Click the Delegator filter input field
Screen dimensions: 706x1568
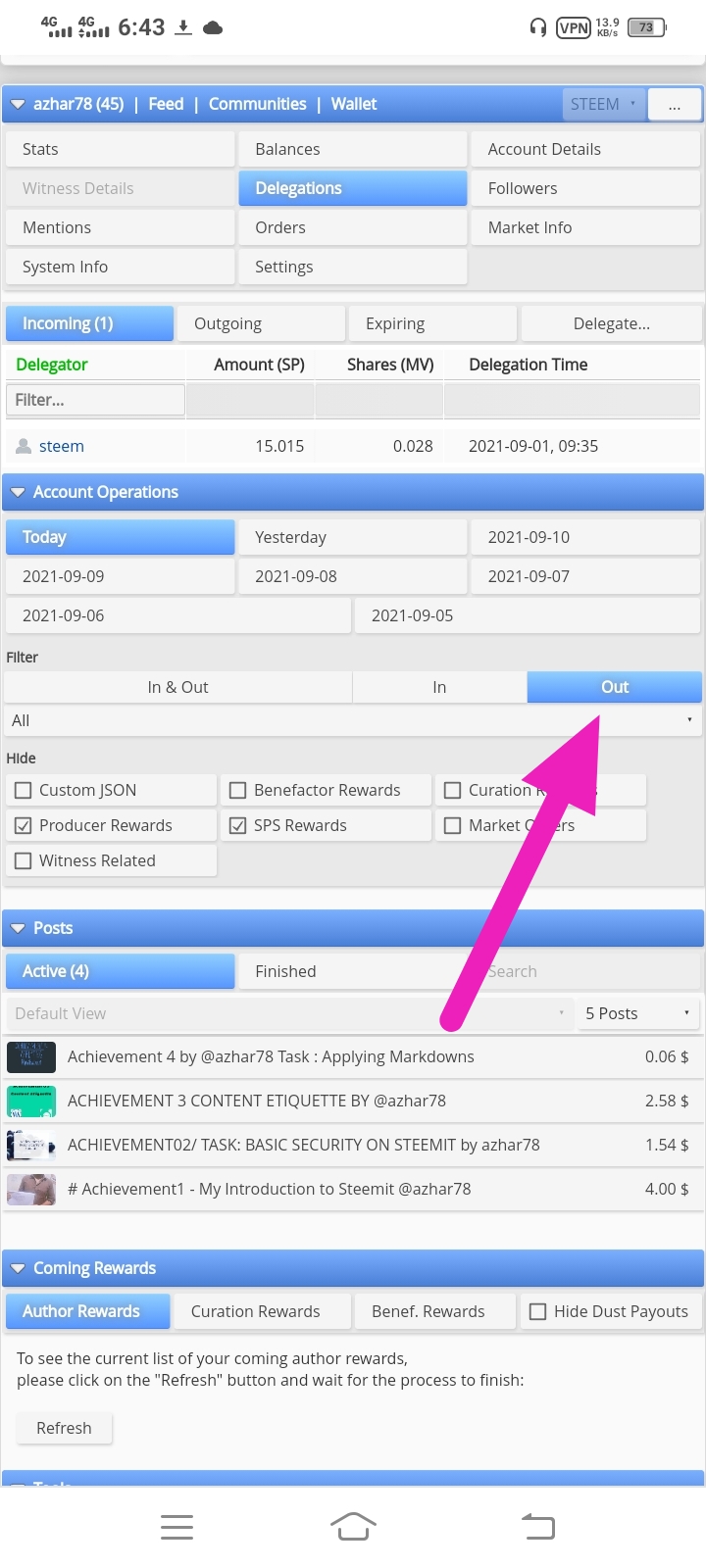(95, 400)
